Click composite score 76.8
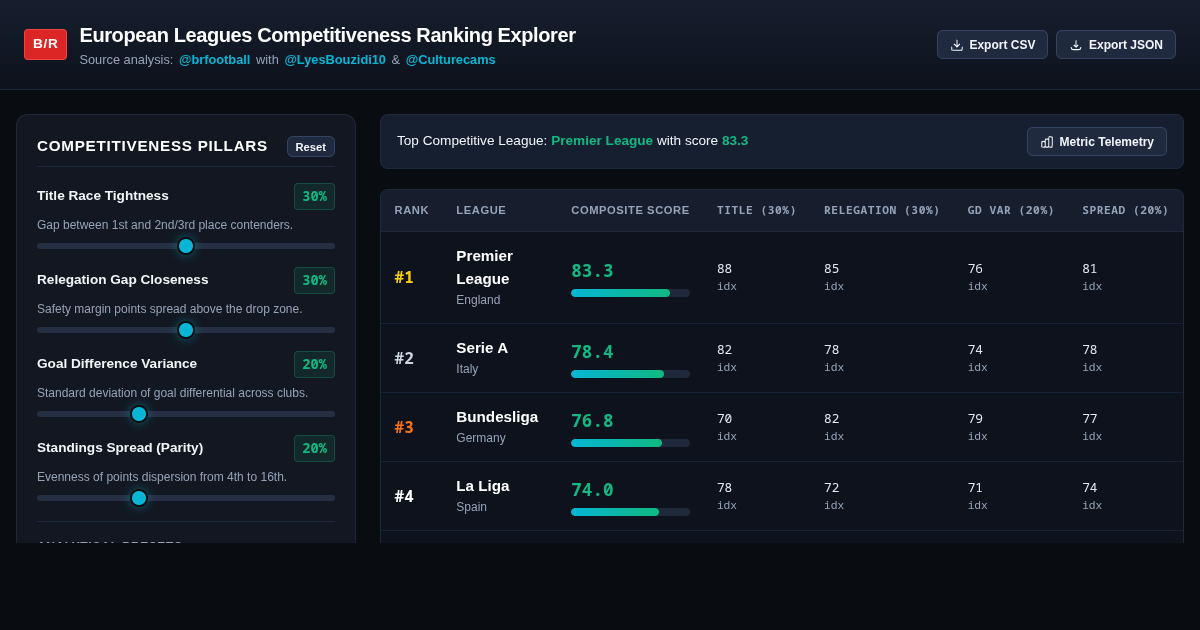The height and width of the screenshot is (630, 1200). tap(592, 421)
